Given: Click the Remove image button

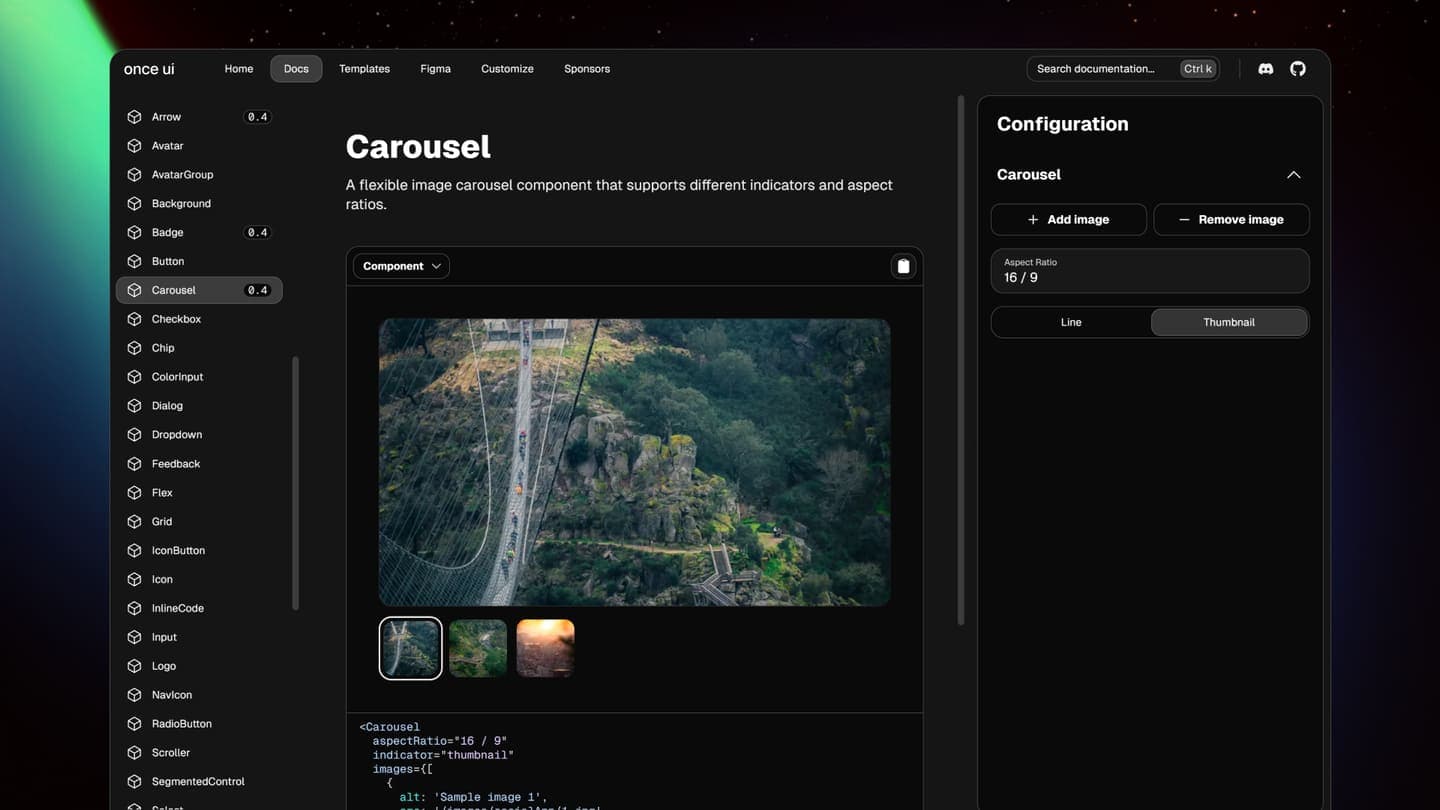Looking at the screenshot, I should 1231,219.
